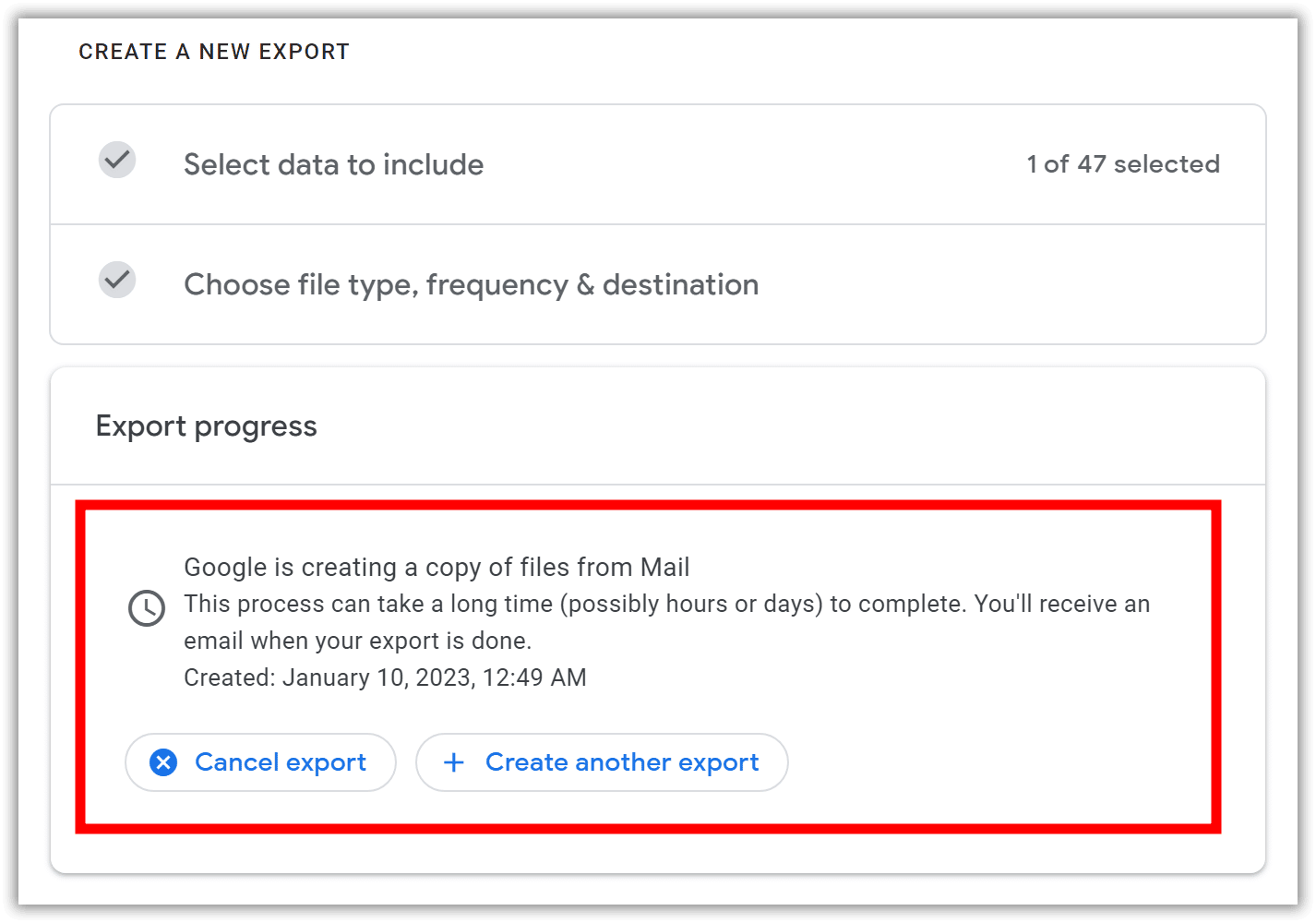Cancel the export in progress
The height and width of the screenshot is (923, 1316).
point(260,762)
